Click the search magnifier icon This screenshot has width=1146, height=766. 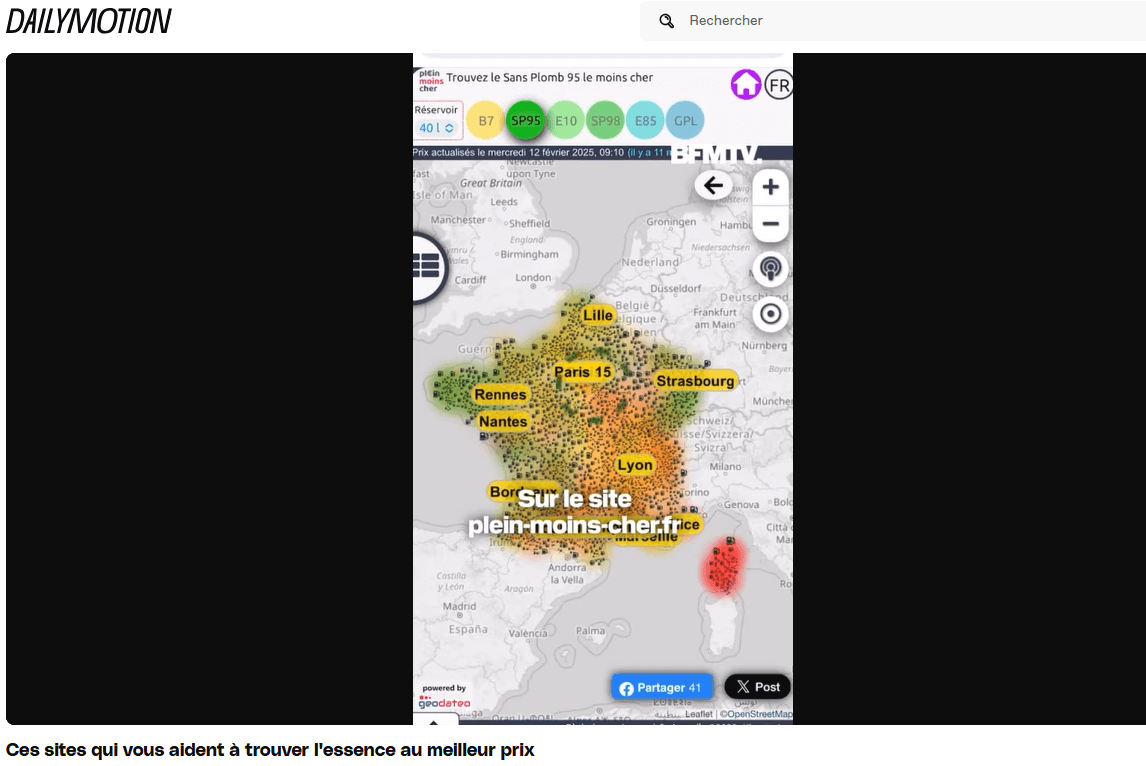click(x=667, y=21)
